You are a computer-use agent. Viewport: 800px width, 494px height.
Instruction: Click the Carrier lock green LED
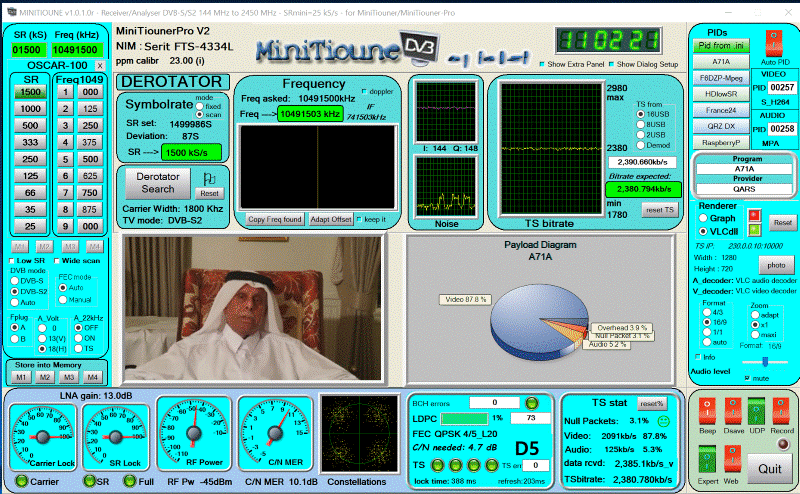[21, 481]
